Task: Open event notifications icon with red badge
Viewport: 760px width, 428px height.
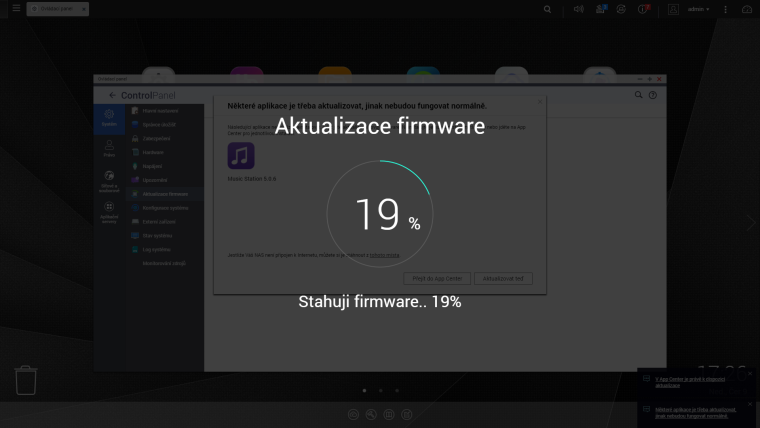Action: click(643, 9)
